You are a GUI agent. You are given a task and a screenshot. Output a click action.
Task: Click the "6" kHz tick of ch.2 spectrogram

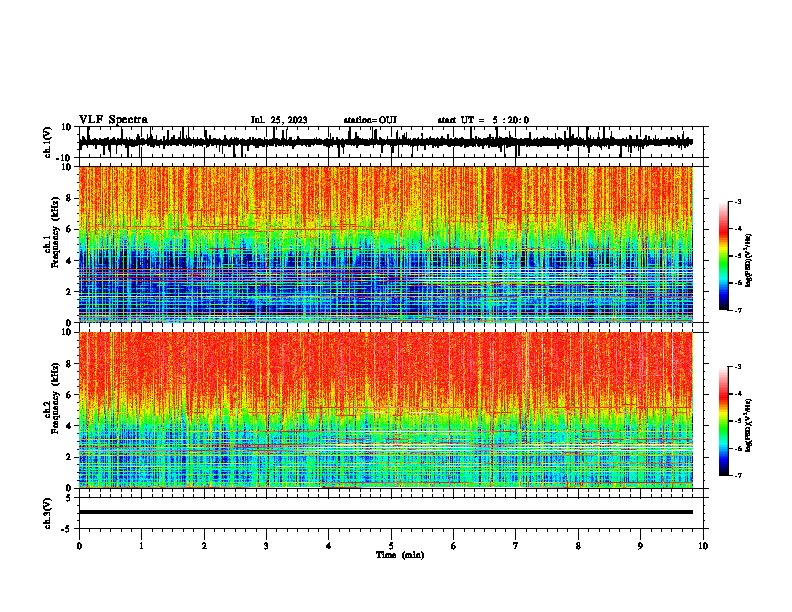[69, 395]
